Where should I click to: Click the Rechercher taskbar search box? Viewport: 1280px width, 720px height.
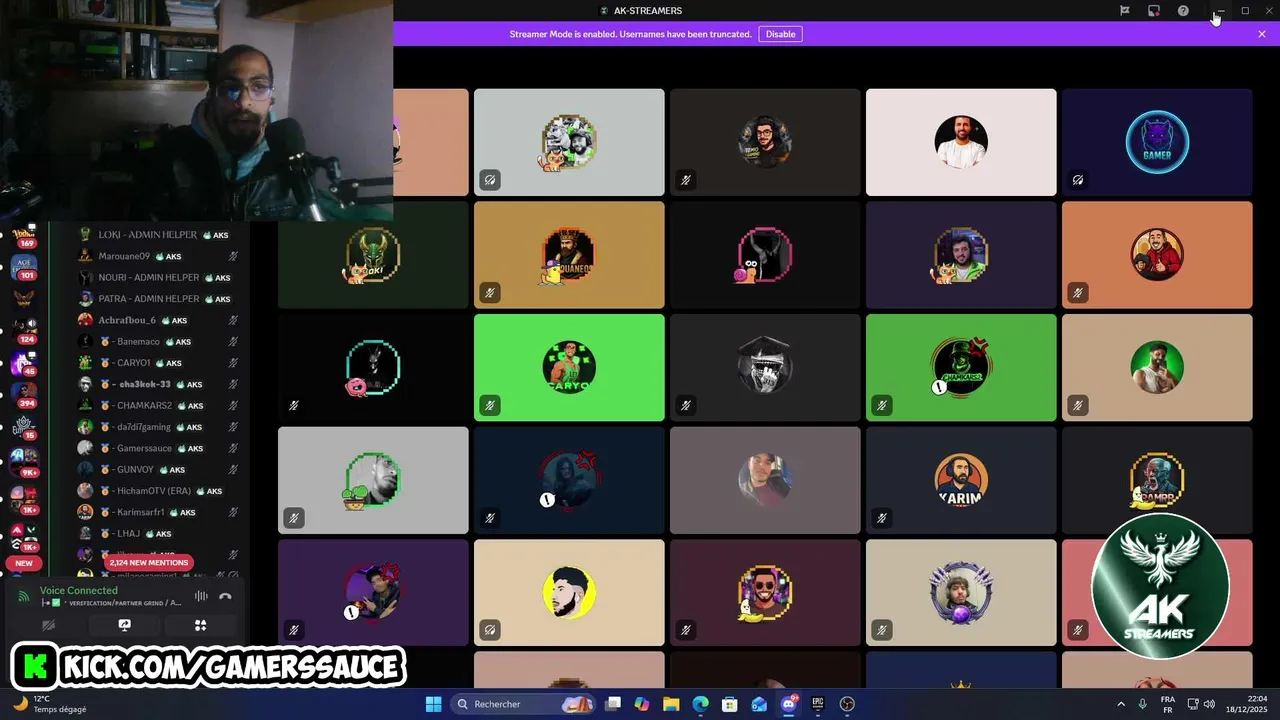523,704
